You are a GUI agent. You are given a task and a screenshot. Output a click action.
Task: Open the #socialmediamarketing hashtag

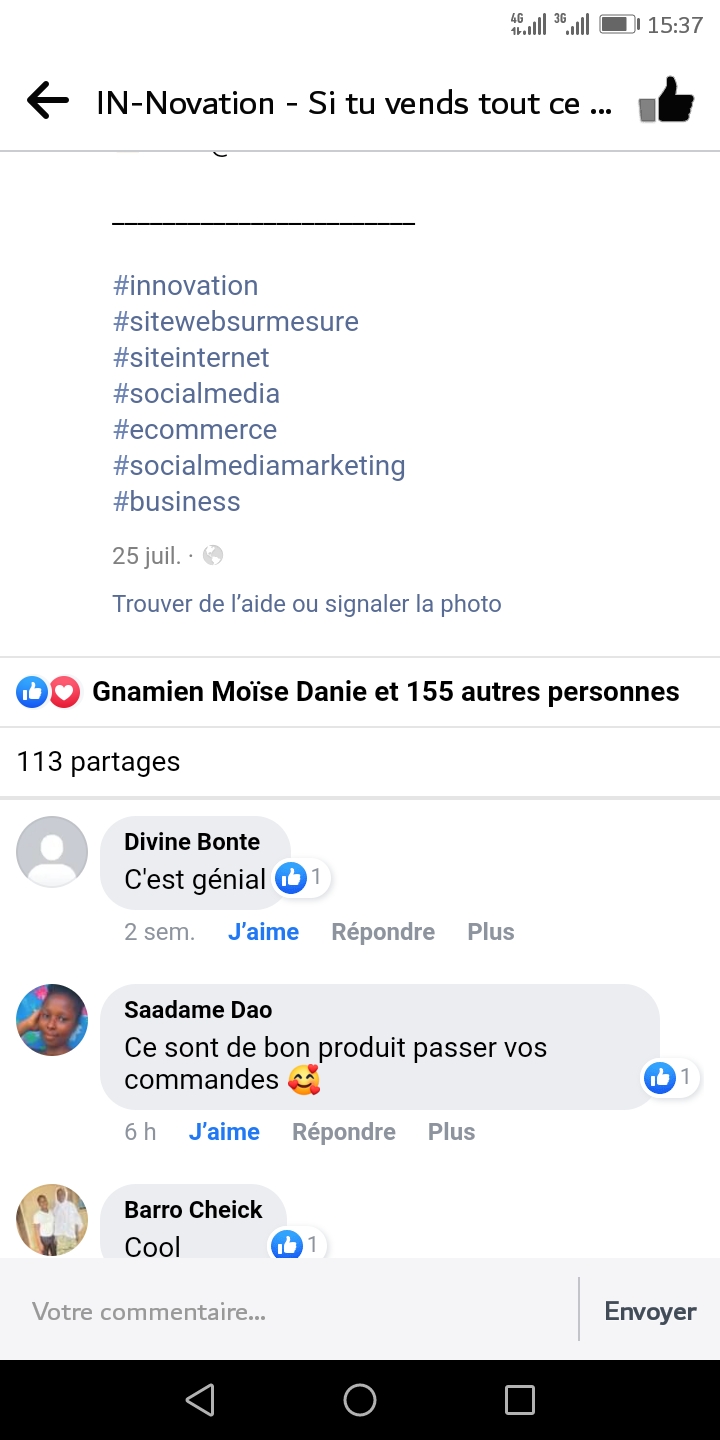[x=259, y=466]
